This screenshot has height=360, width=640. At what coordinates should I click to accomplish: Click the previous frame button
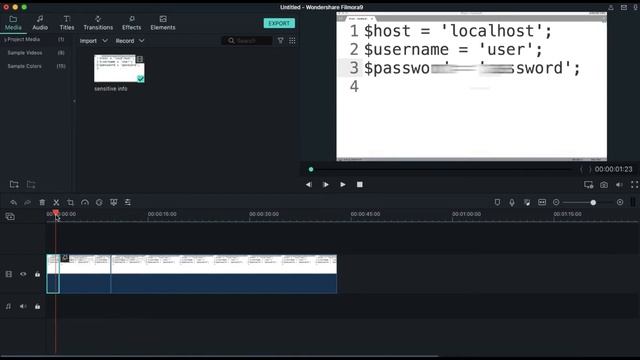coord(309,184)
